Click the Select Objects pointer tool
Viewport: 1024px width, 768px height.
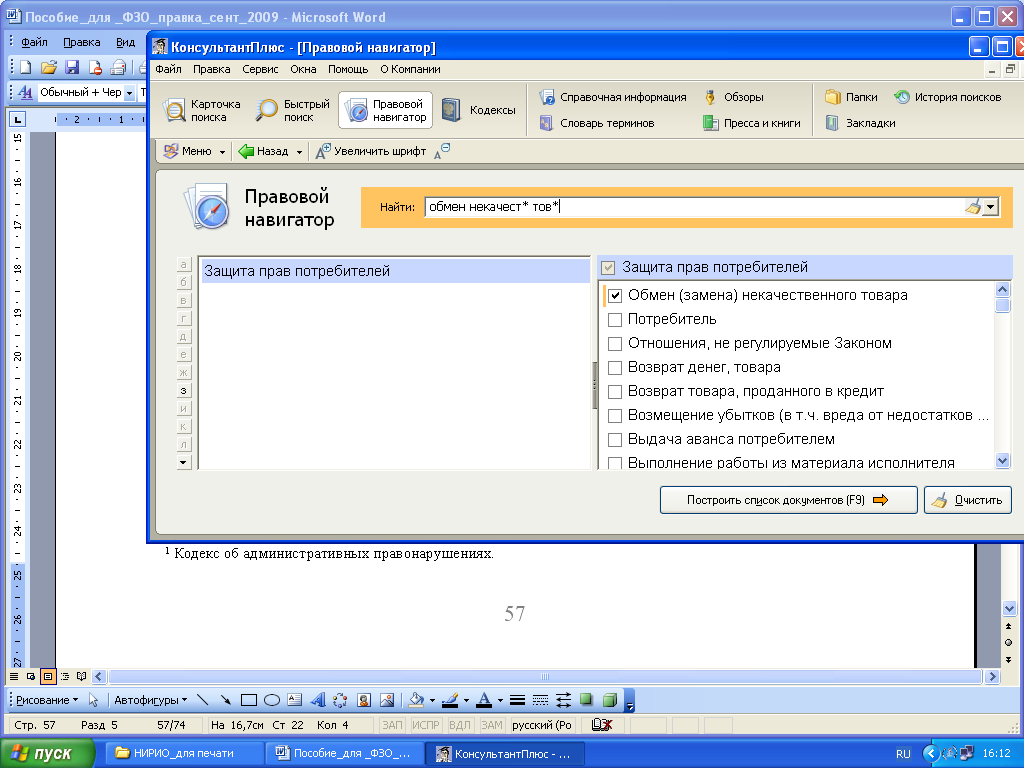[93, 700]
